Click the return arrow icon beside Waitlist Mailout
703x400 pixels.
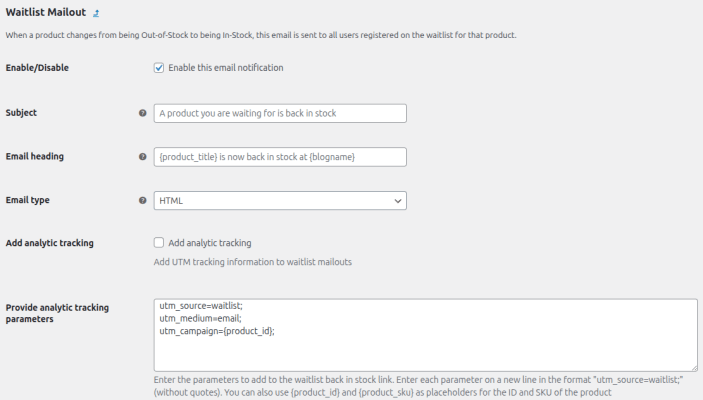pos(96,14)
